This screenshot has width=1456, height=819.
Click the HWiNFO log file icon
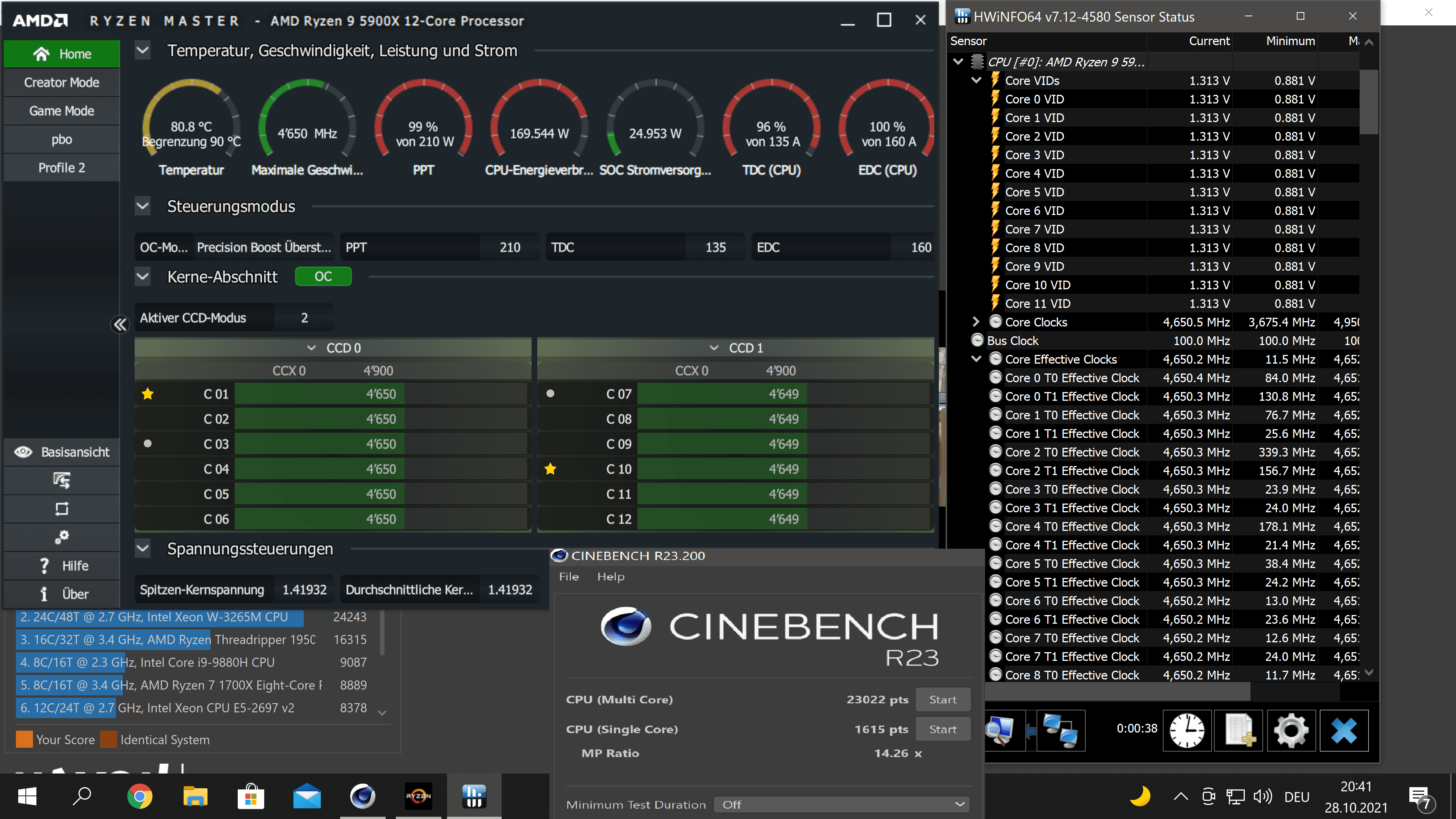click(1239, 730)
